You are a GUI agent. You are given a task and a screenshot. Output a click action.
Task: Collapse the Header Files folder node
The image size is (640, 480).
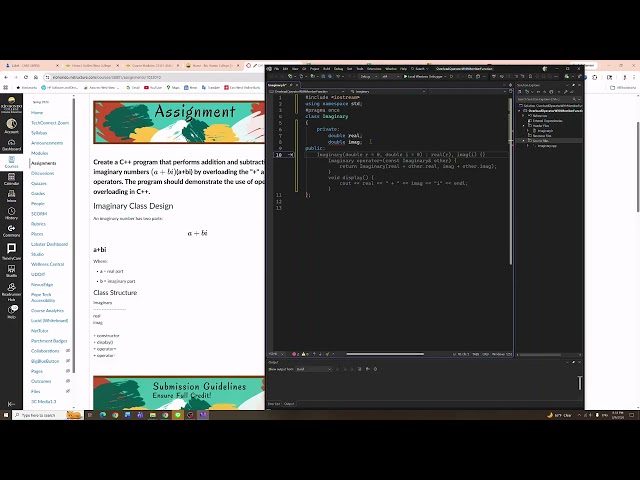(524, 126)
